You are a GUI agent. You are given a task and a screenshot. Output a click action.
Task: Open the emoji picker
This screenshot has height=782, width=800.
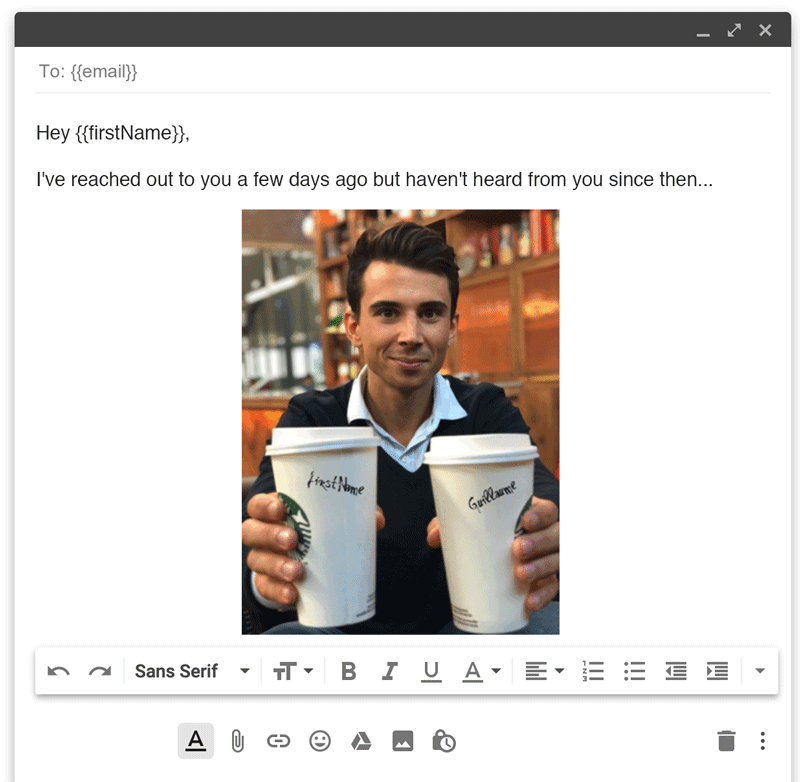tap(320, 741)
